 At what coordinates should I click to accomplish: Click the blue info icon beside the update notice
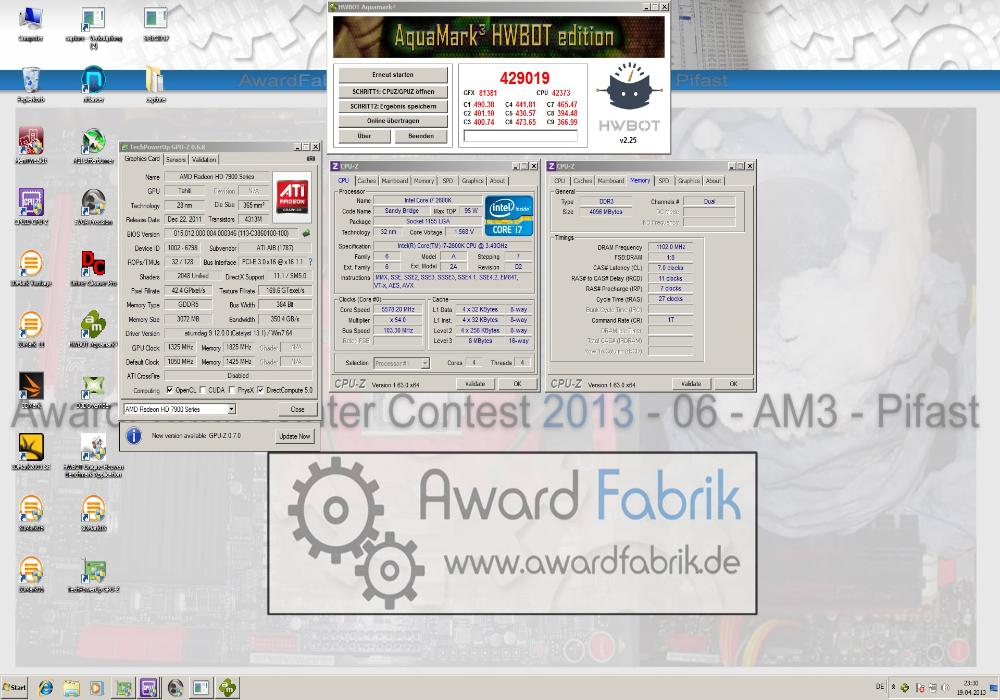(134, 435)
